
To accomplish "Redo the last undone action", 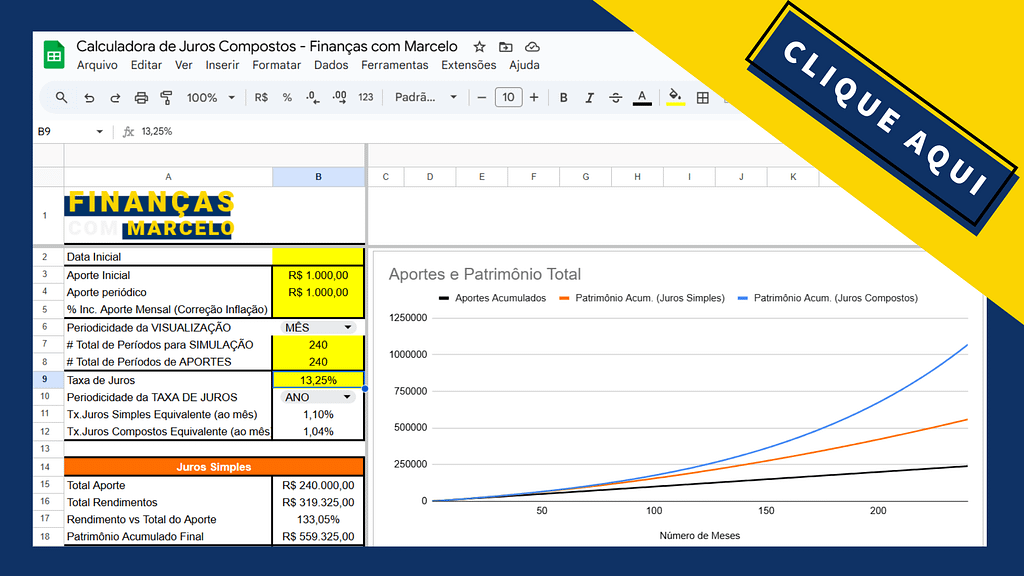I will [115, 98].
